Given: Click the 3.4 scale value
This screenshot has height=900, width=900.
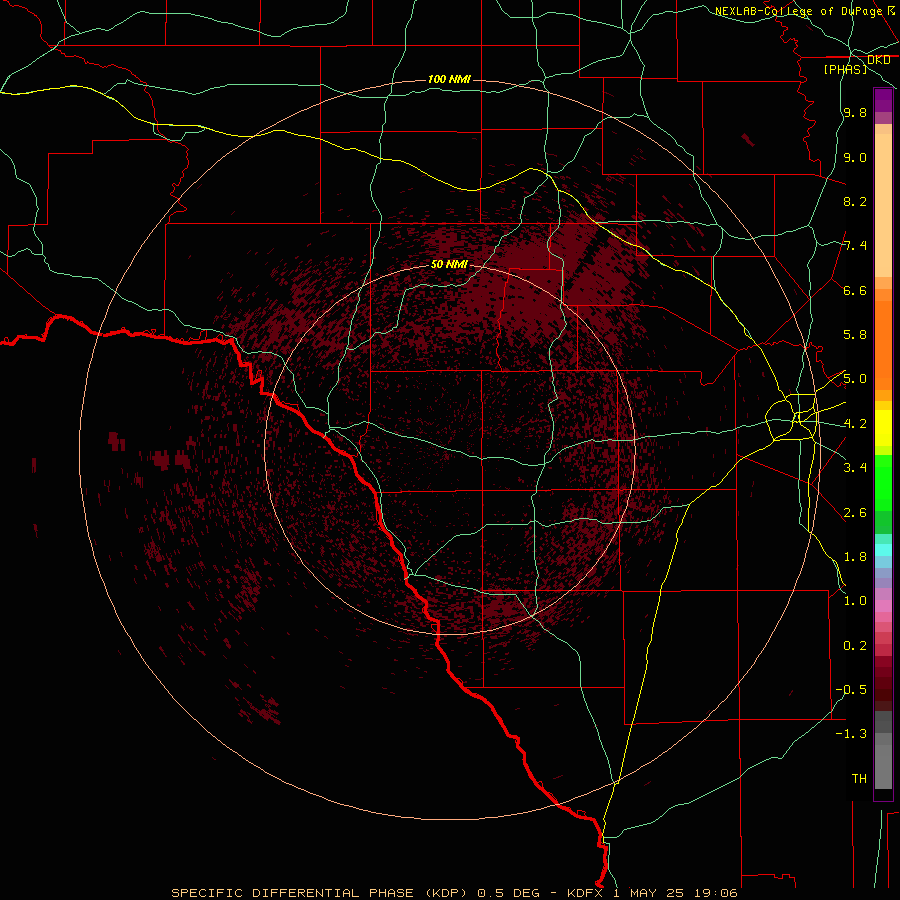Looking at the screenshot, I should (855, 468).
